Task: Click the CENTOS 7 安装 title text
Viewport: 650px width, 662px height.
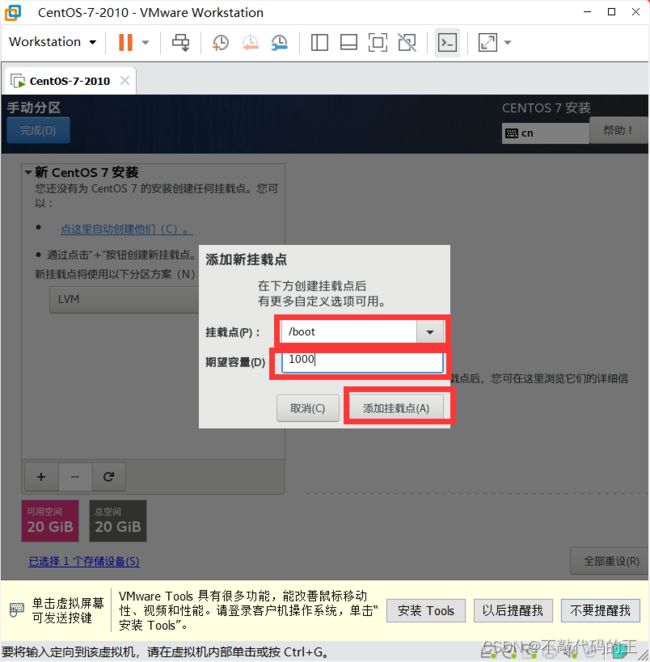Action: pyautogui.click(x=546, y=108)
